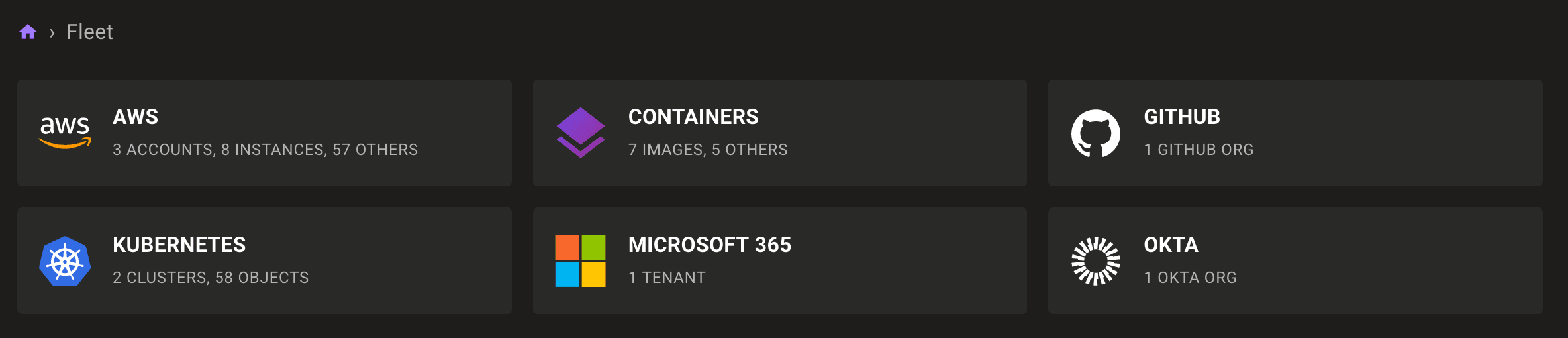Click the purple Containers layers icon
This screenshot has height=338, width=1568.
tap(580, 133)
